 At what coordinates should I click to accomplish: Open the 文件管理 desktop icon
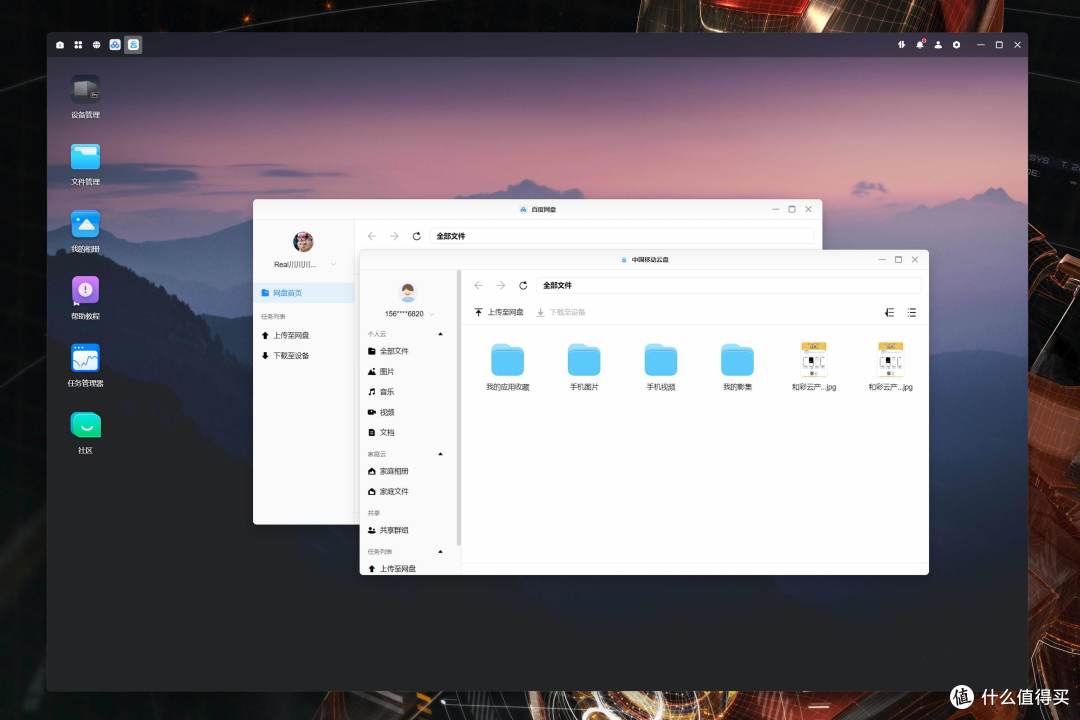(85, 157)
